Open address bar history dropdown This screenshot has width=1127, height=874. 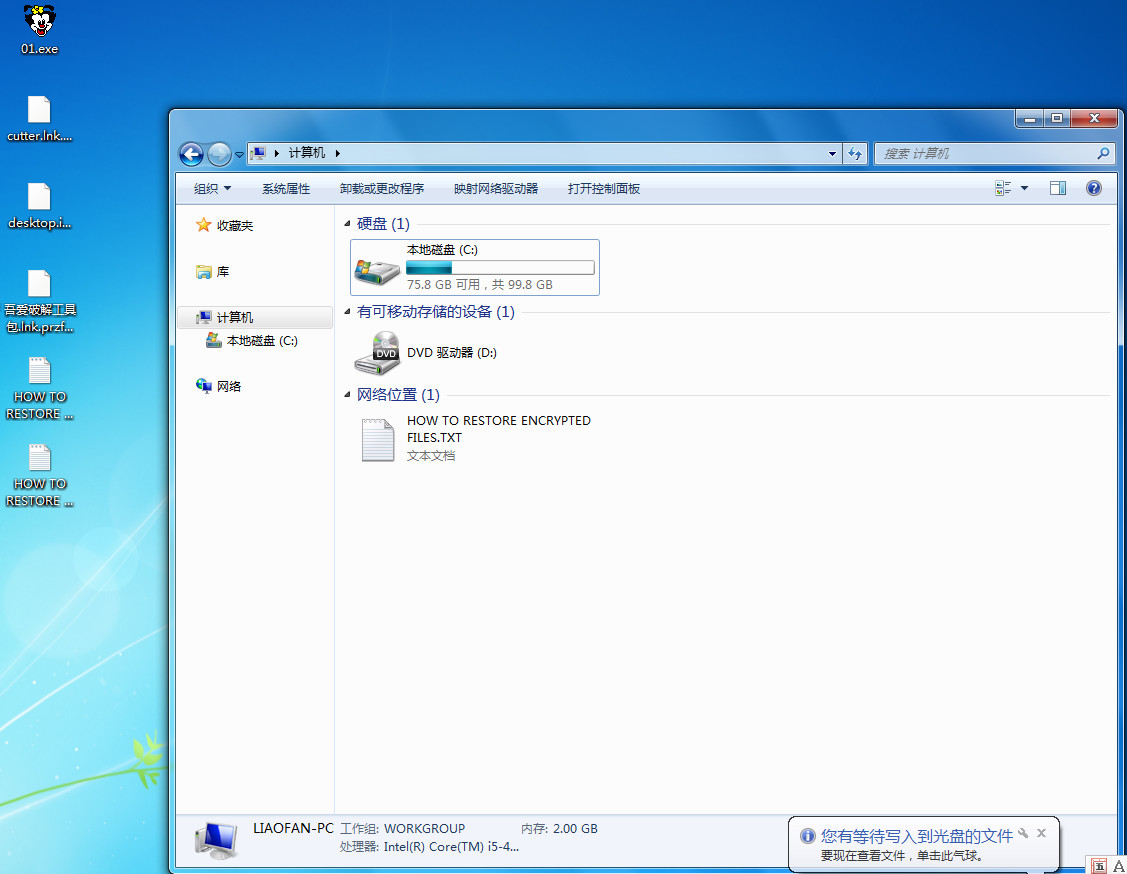pyautogui.click(x=833, y=154)
